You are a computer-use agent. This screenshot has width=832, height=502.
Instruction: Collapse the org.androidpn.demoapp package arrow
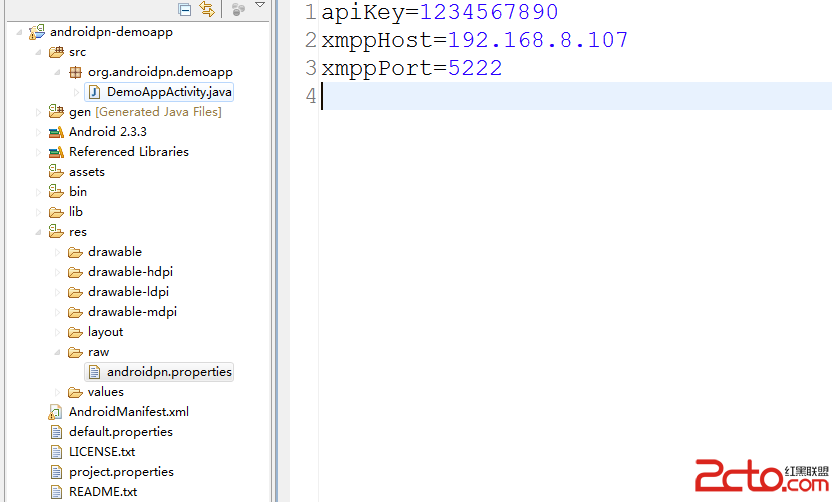pyautogui.click(x=57, y=72)
